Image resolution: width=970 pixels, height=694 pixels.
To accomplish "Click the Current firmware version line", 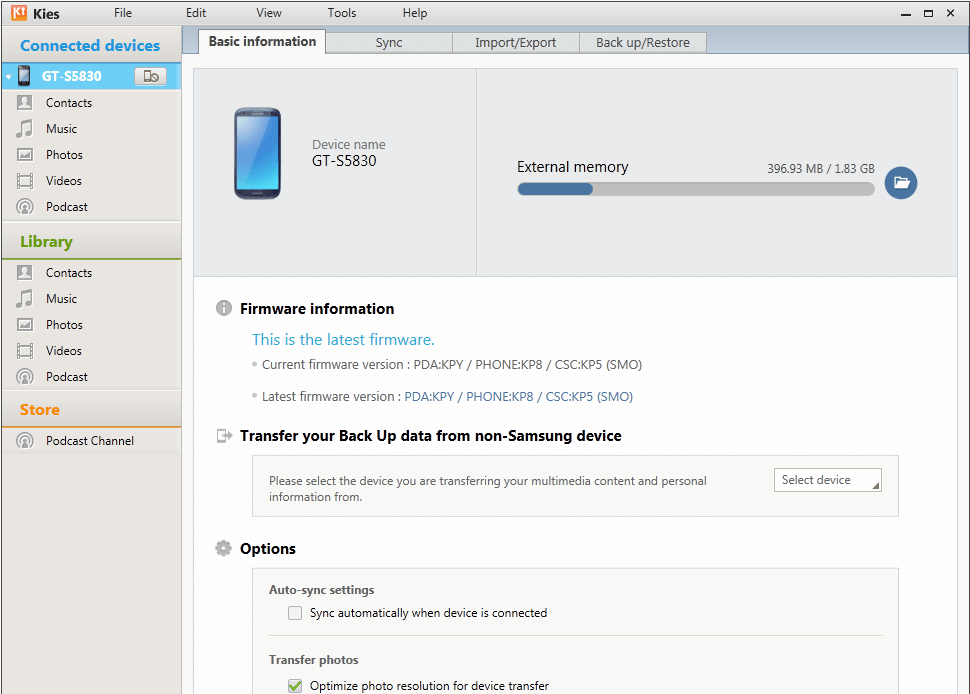I will point(452,364).
